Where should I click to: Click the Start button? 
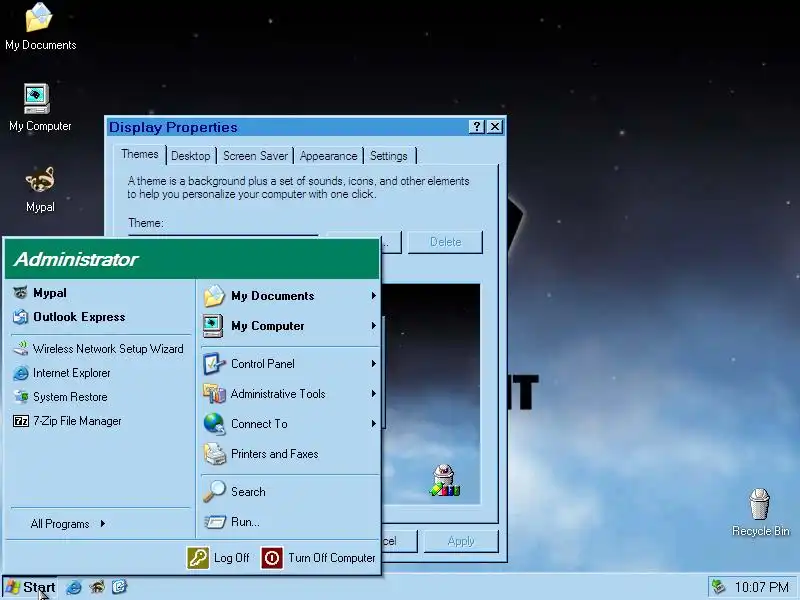click(30, 587)
